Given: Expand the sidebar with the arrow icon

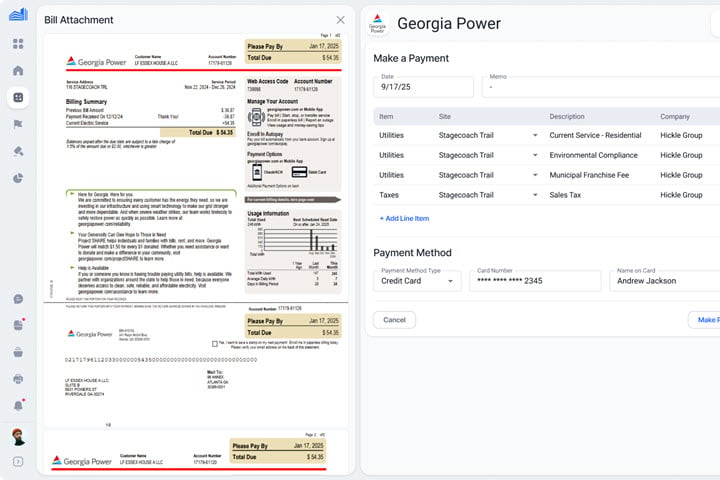Looking at the screenshot, I should 18,462.
